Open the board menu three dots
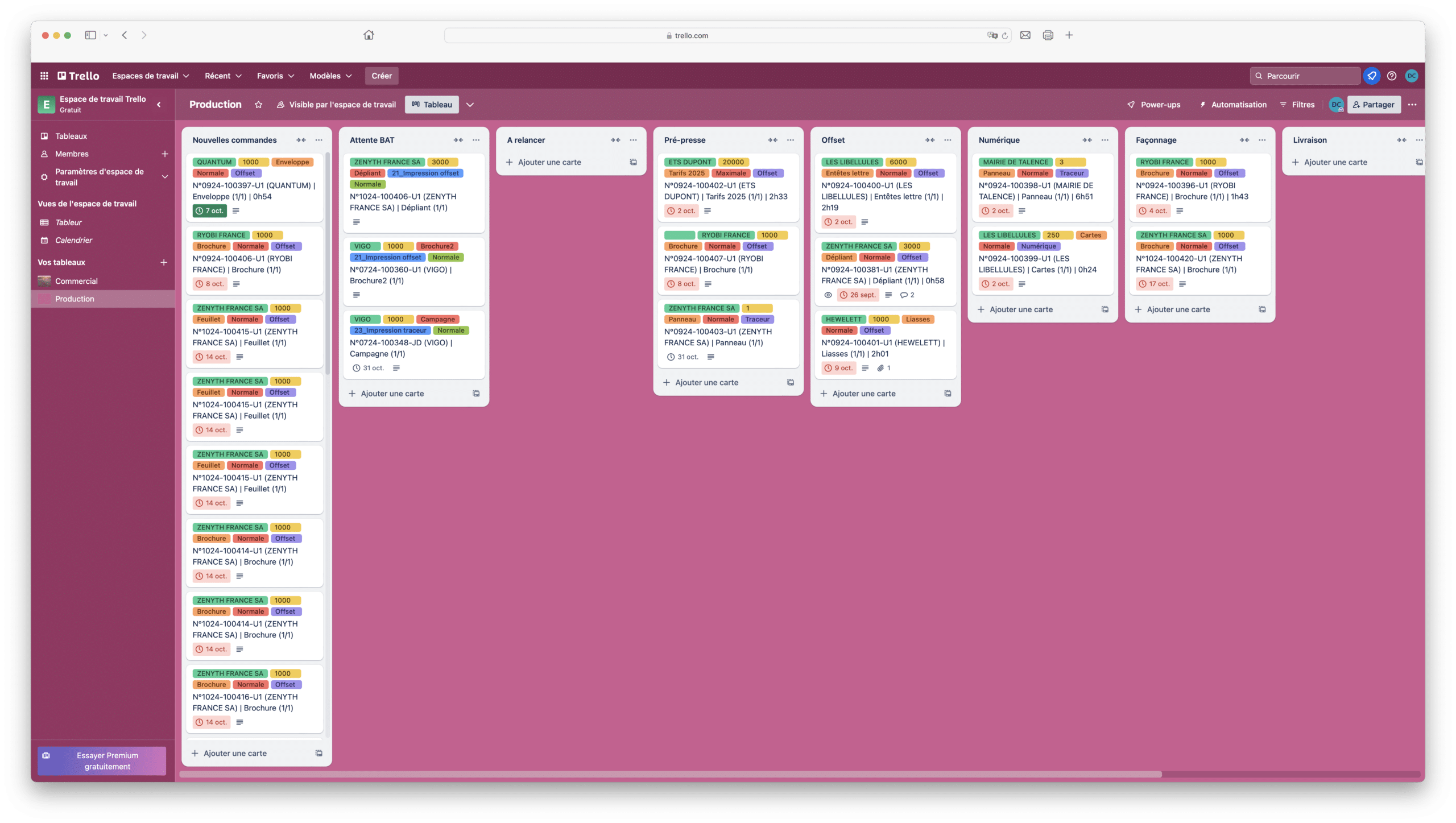 click(1412, 105)
